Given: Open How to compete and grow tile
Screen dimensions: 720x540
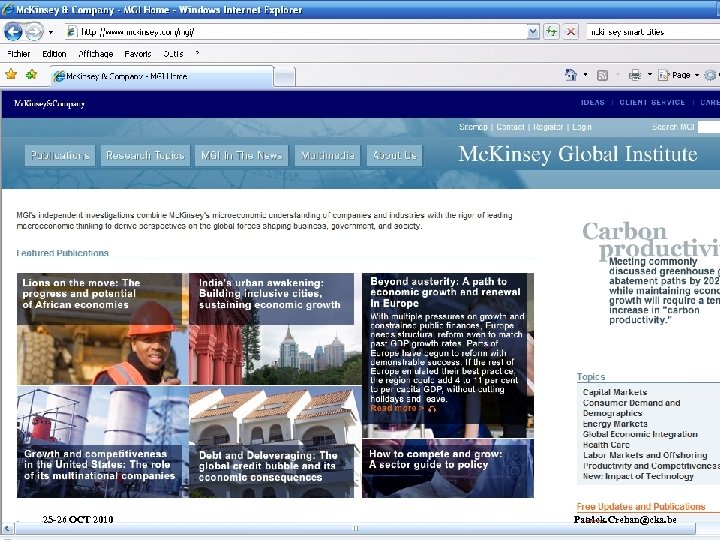Looking at the screenshot, I should [448, 468].
